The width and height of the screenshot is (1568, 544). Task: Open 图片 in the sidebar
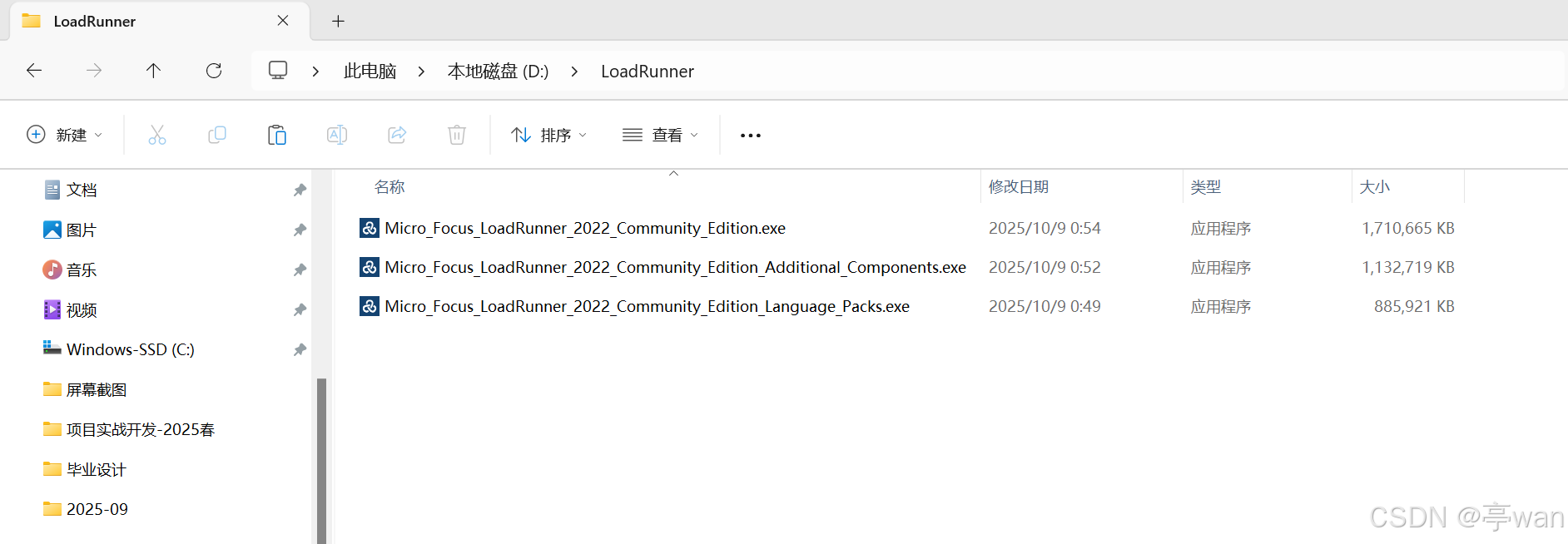pyautogui.click(x=82, y=230)
